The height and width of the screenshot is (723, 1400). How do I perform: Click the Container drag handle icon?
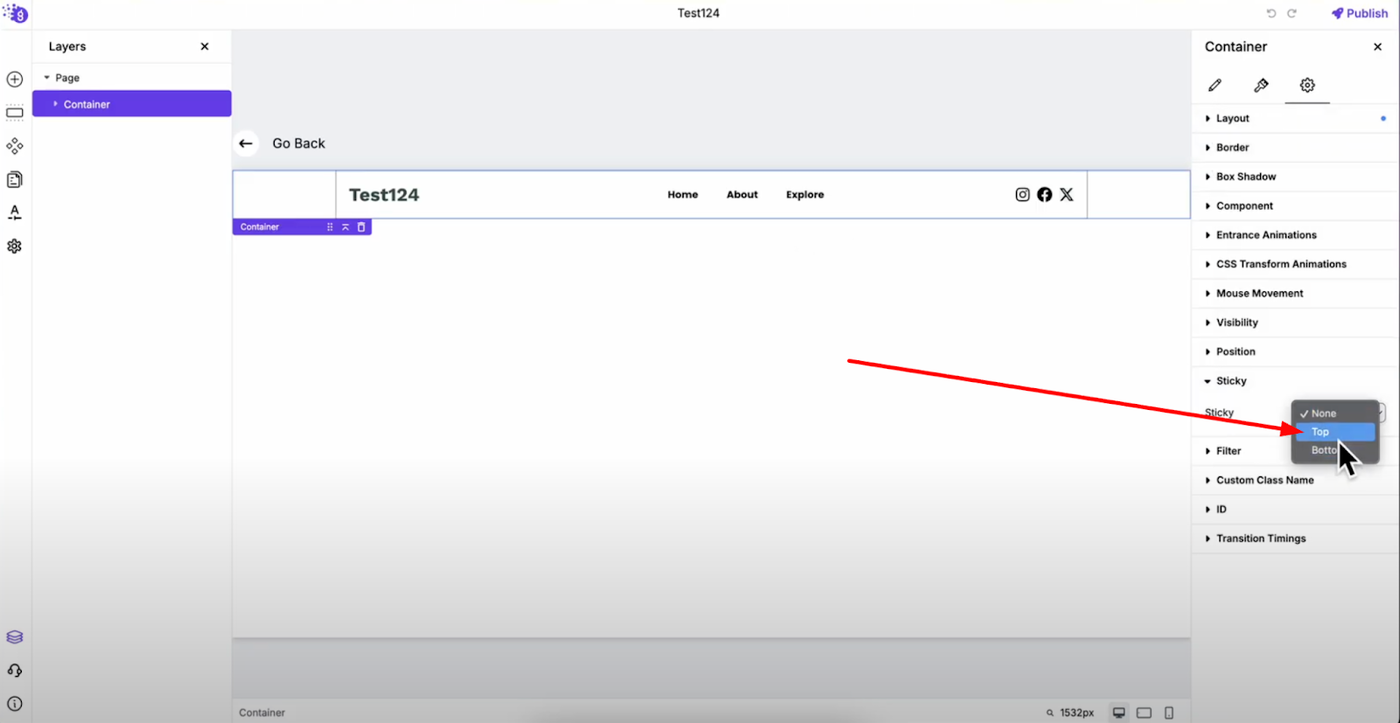pyautogui.click(x=330, y=227)
